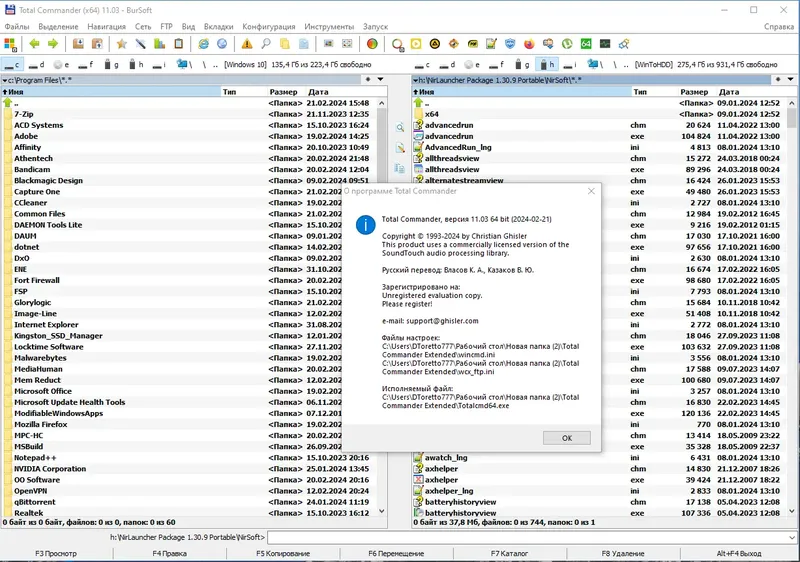The width and height of the screenshot is (800, 562).
Task: Select drive f in right drive bar
Action: pyautogui.click(x=496, y=65)
